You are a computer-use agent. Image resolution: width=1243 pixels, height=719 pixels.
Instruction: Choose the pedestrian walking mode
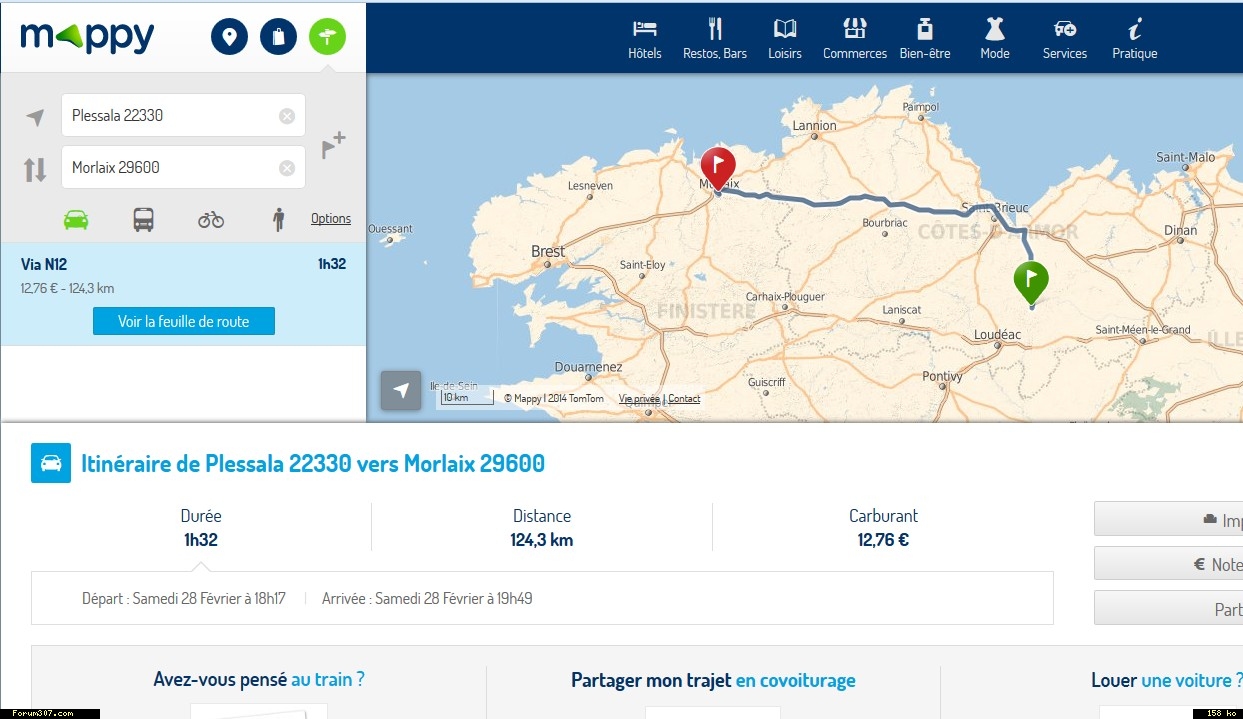pos(279,220)
